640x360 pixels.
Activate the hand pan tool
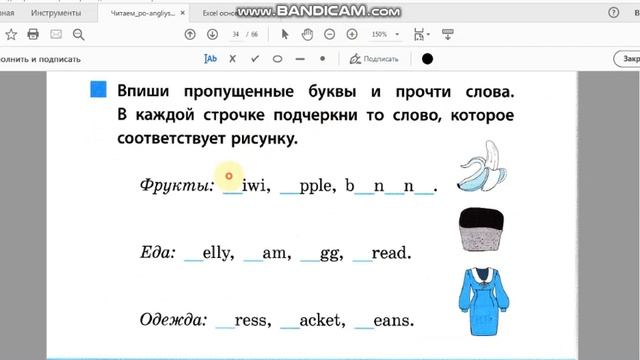click(x=307, y=35)
